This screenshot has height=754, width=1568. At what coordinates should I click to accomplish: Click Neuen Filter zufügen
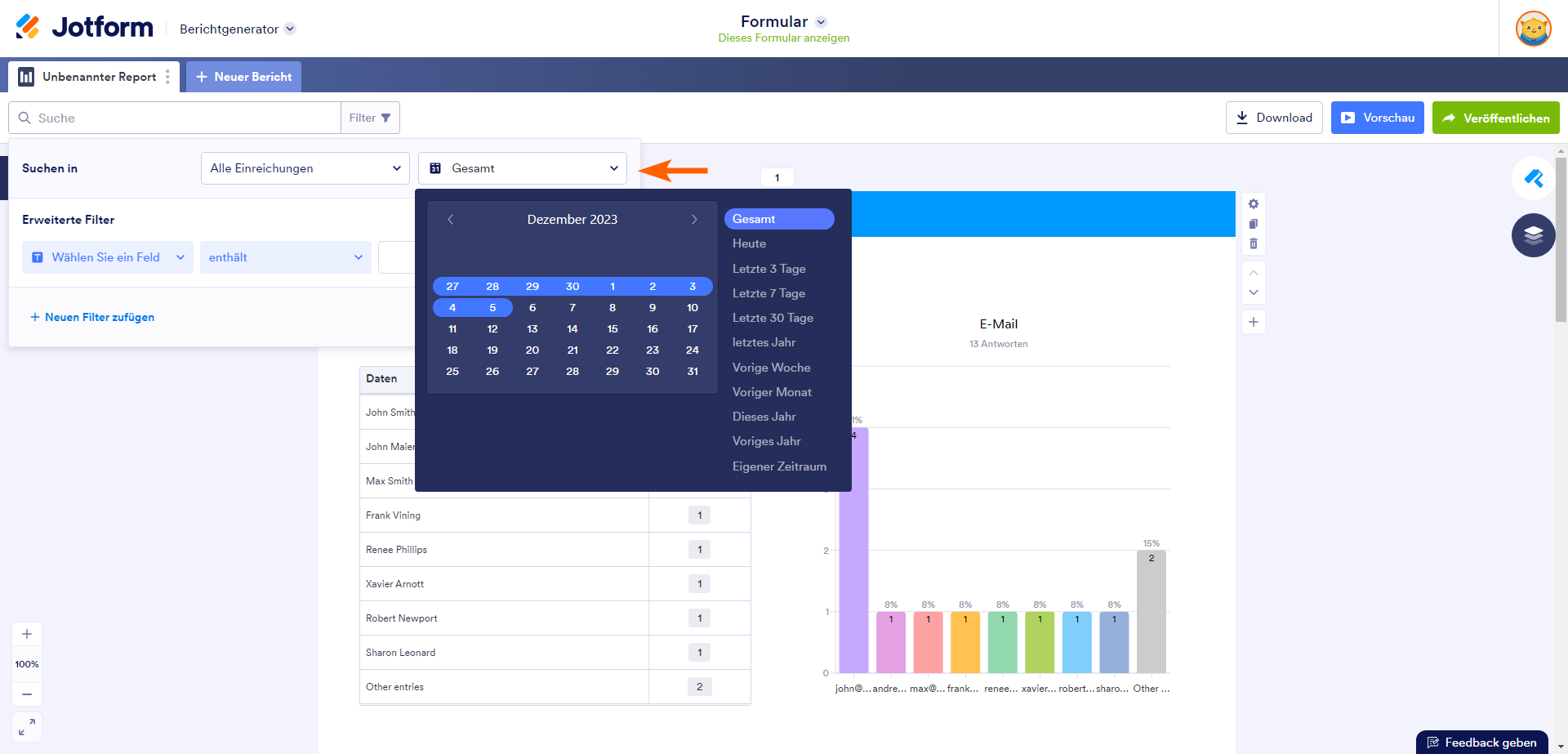point(92,317)
